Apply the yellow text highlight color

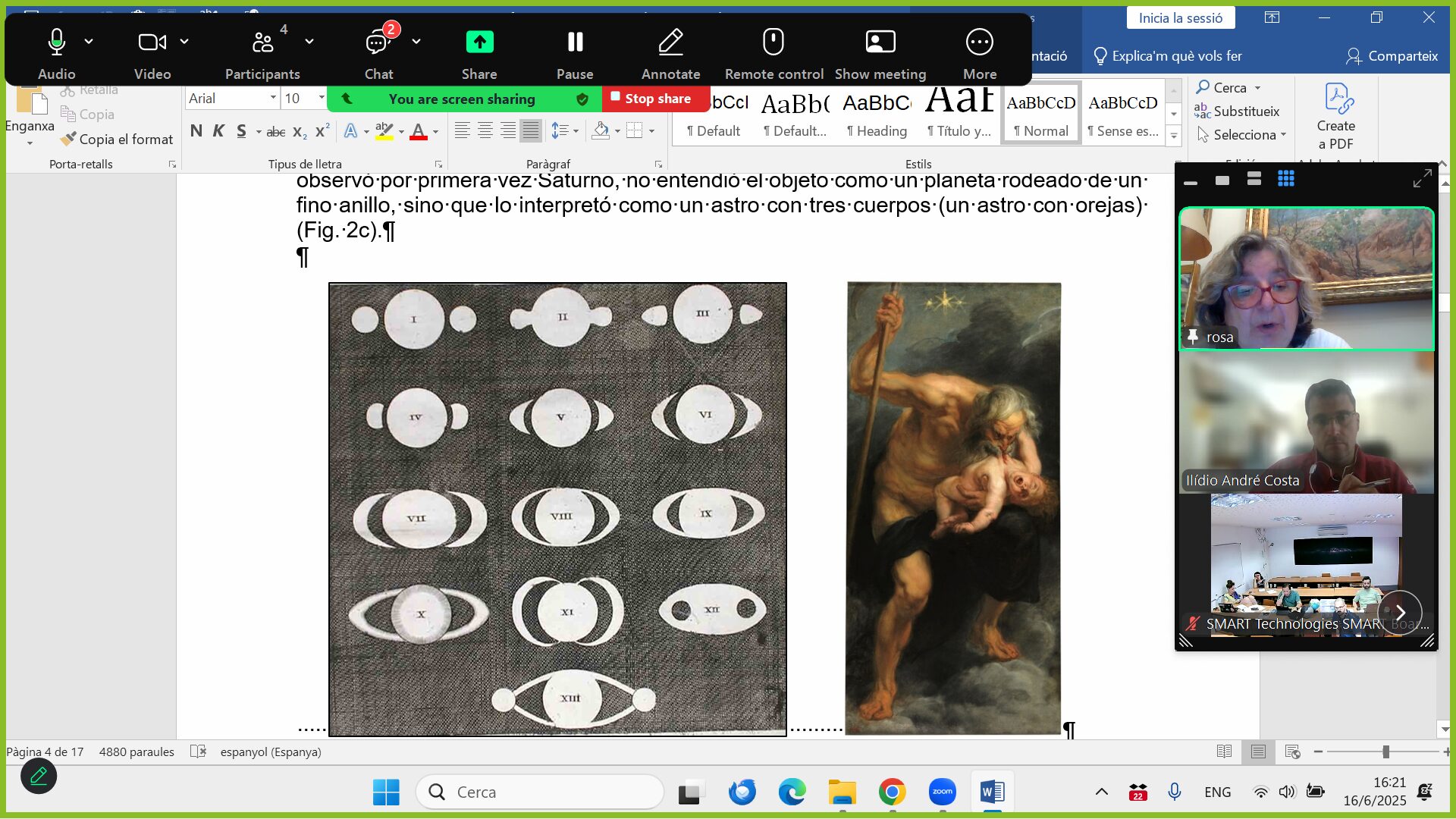click(384, 131)
